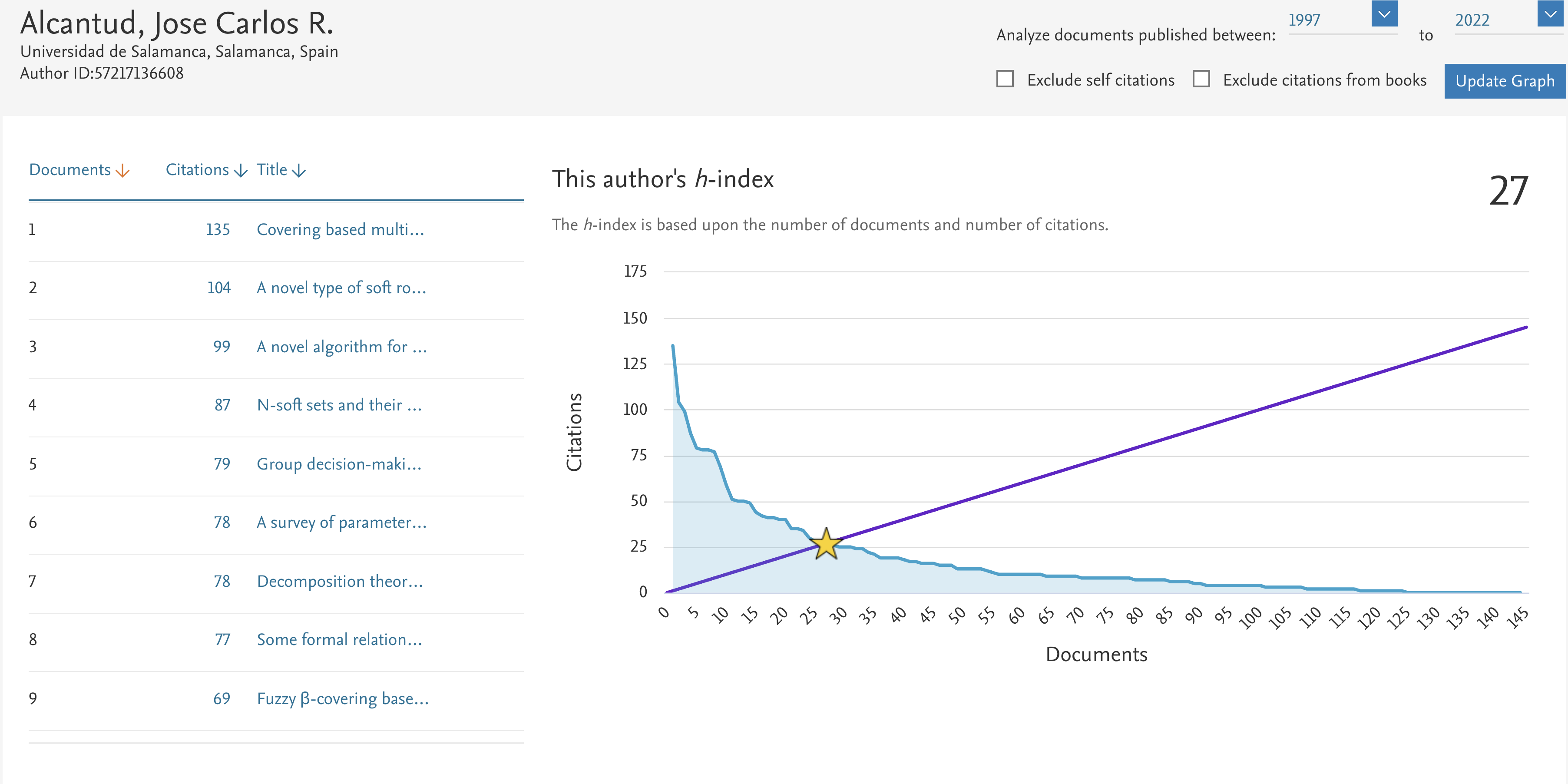
Task: Click the 104 citations count
Action: (x=219, y=288)
